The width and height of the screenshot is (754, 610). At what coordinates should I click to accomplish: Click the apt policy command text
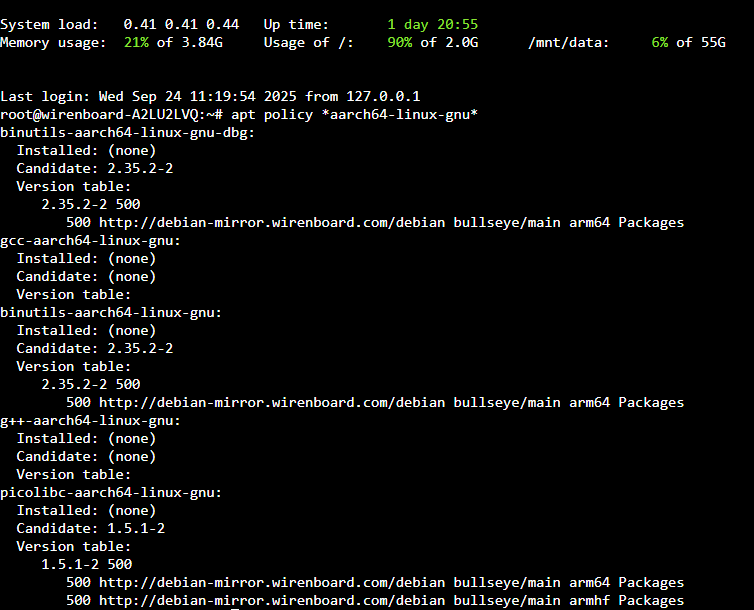[354, 115]
